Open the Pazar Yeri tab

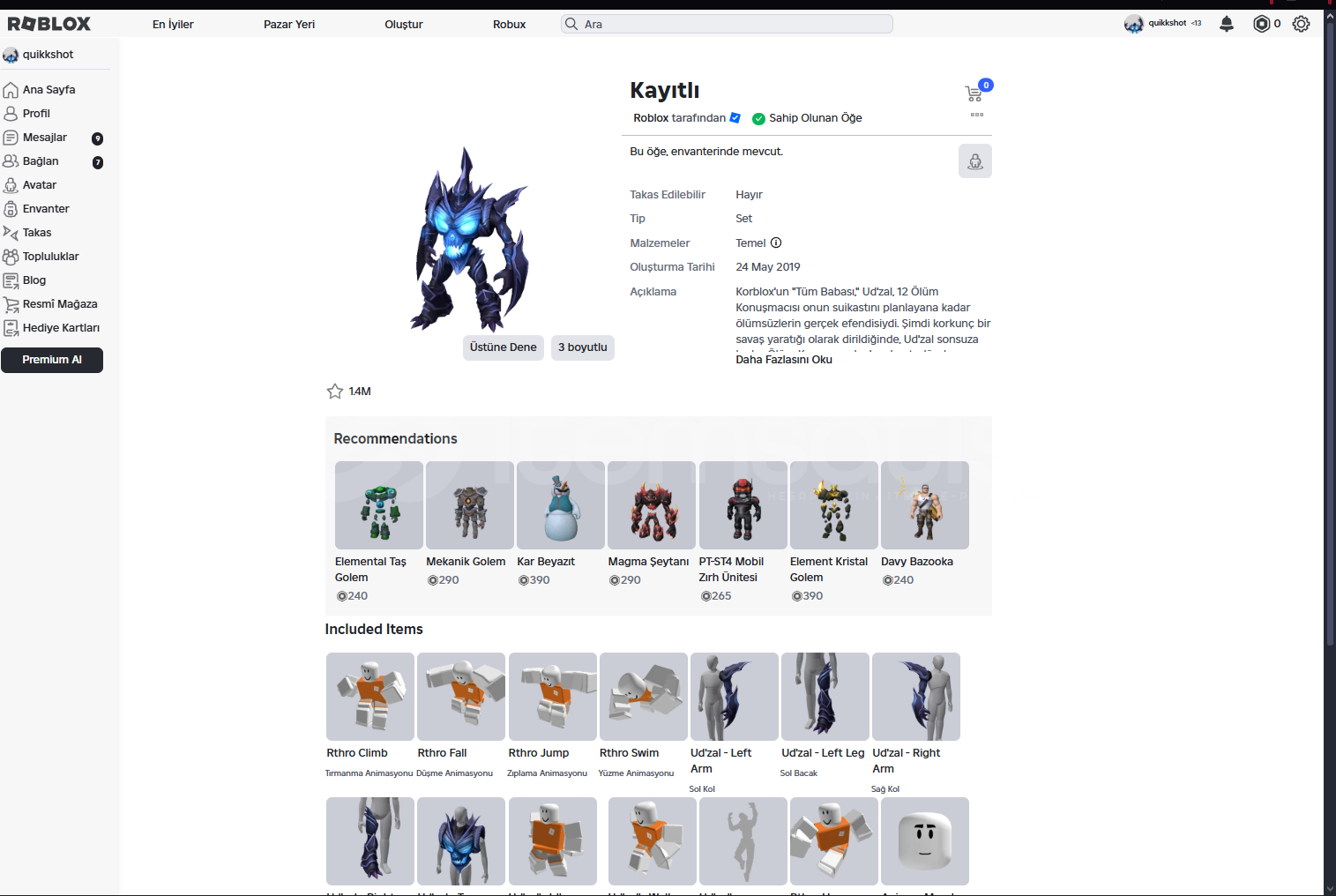click(x=289, y=25)
